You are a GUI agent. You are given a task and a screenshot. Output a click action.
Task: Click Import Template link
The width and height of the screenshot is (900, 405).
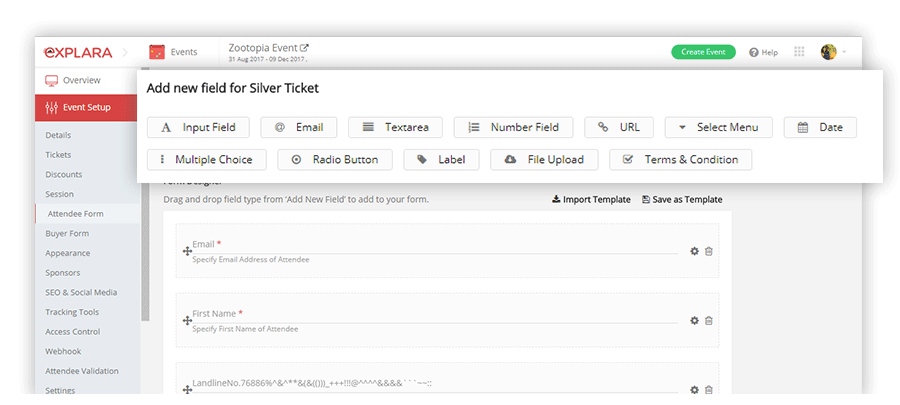click(591, 200)
